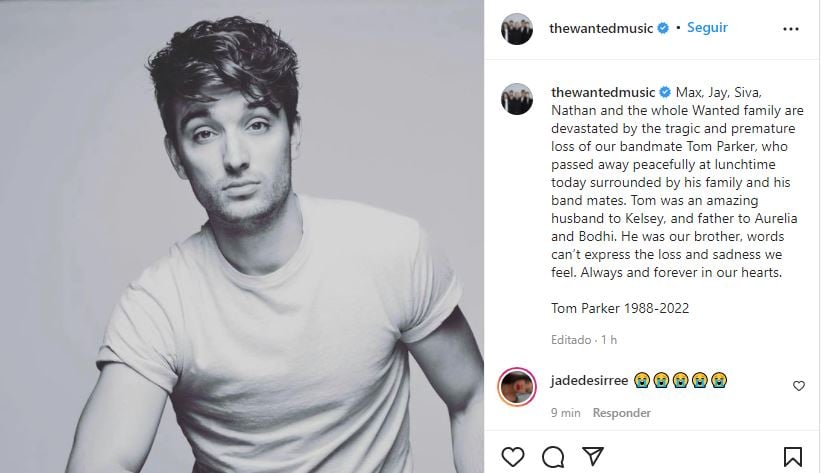
Task: Click thewantedmusic username in caption
Action: (601, 92)
